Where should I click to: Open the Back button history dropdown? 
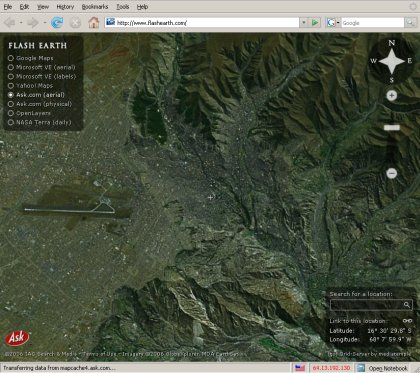[x=21, y=23]
